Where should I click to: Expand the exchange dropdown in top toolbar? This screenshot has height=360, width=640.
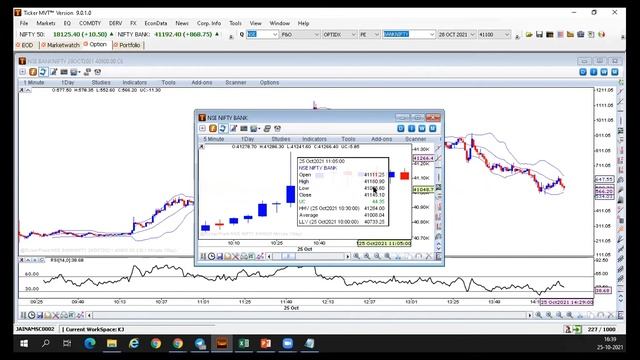(x=275, y=35)
